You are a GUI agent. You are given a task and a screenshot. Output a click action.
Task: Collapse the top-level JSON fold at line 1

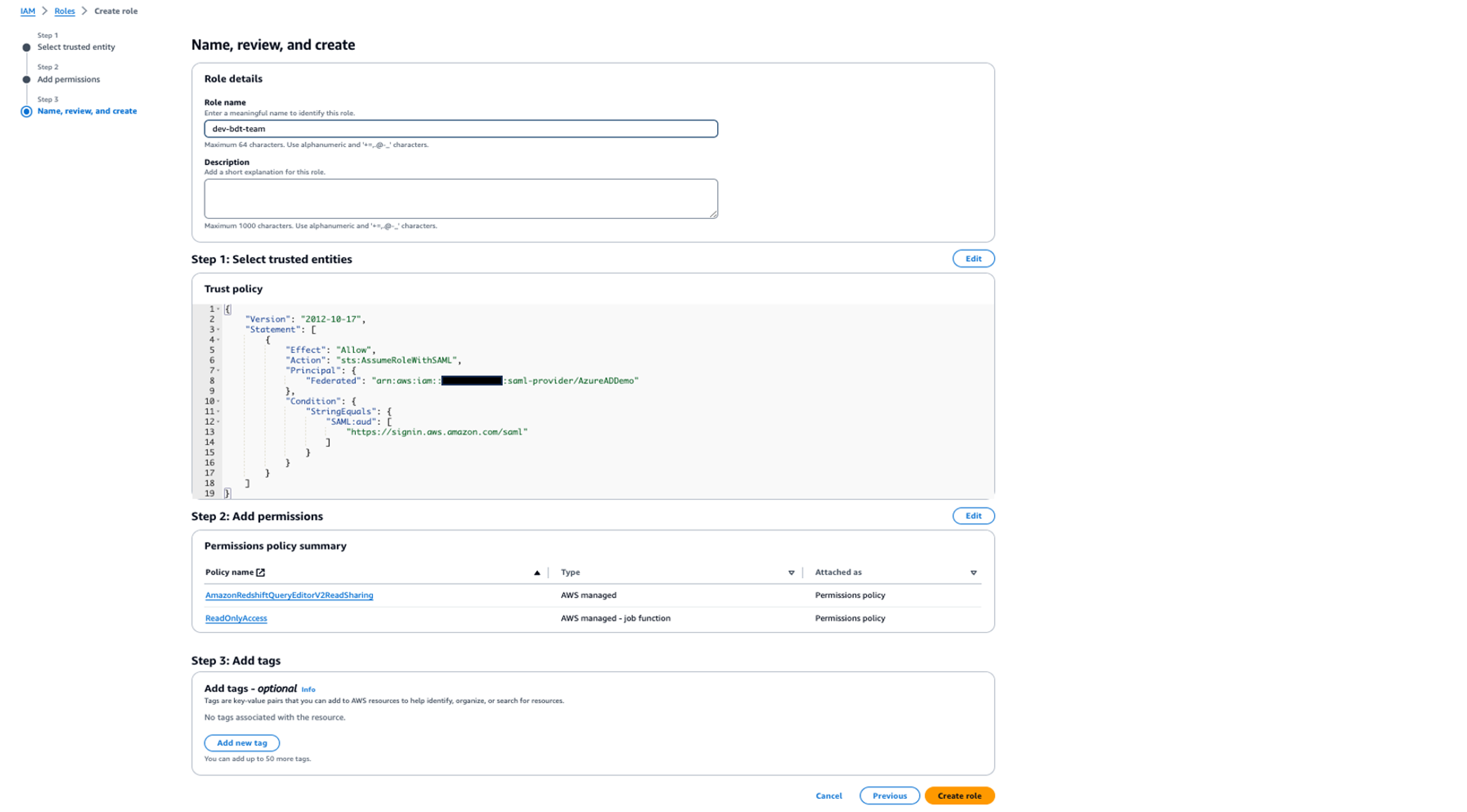219,309
